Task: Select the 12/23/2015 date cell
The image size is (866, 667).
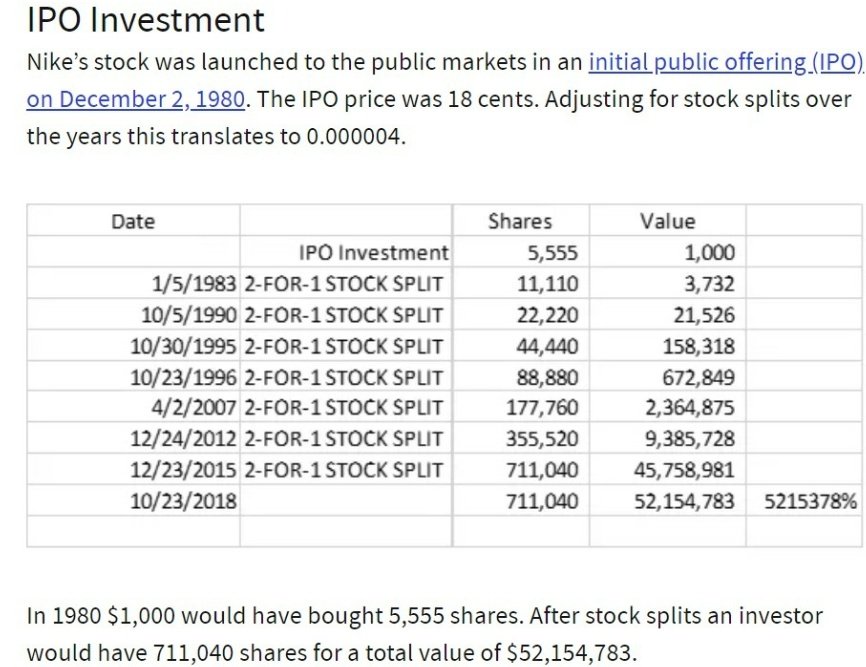Action: (133, 470)
